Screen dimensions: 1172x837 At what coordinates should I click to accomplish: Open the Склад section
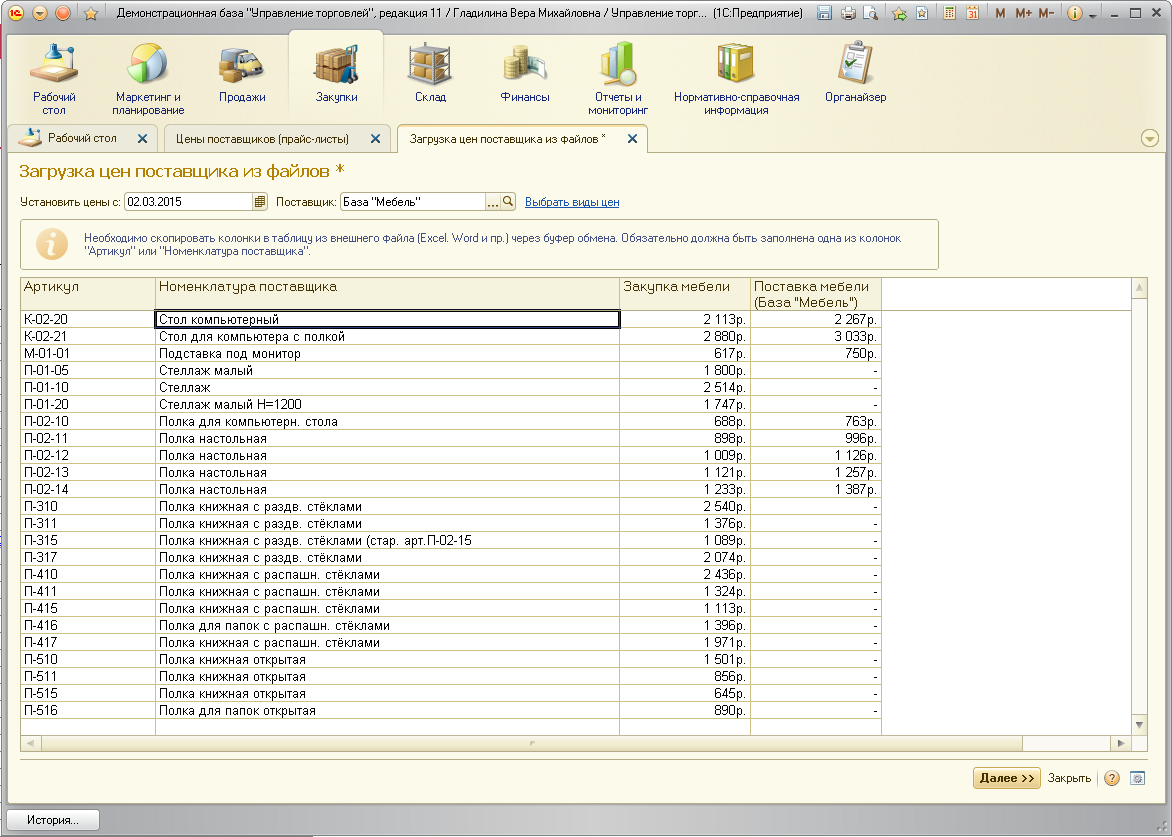point(431,73)
